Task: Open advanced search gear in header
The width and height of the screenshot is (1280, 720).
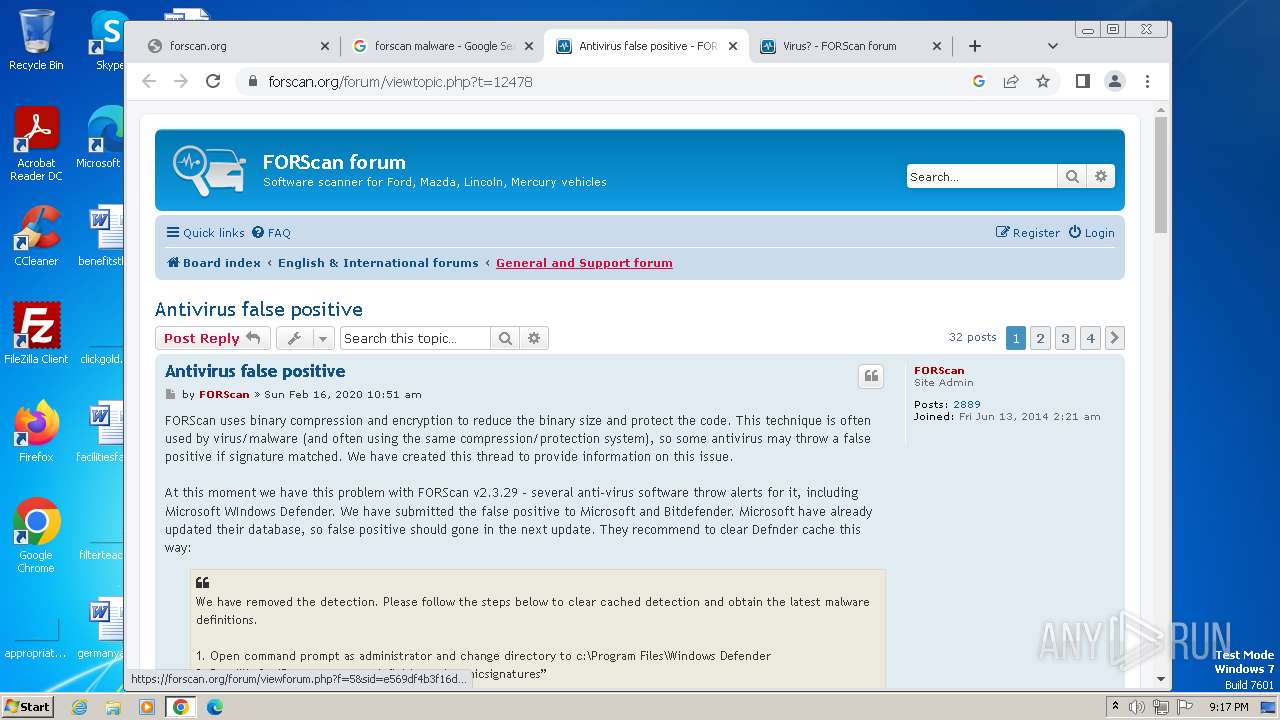Action: [x=1101, y=176]
